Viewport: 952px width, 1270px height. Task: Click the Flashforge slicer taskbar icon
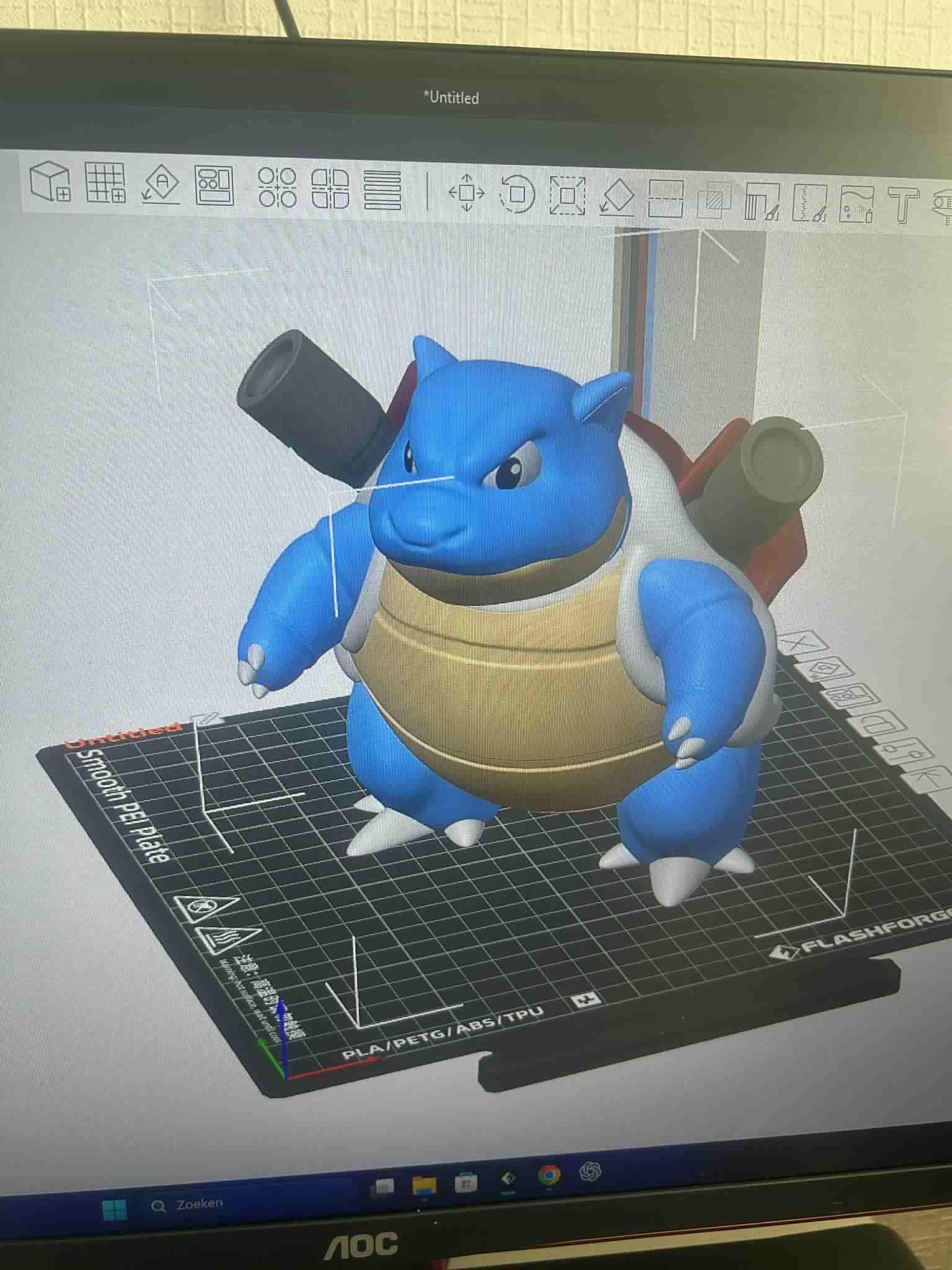click(508, 1178)
